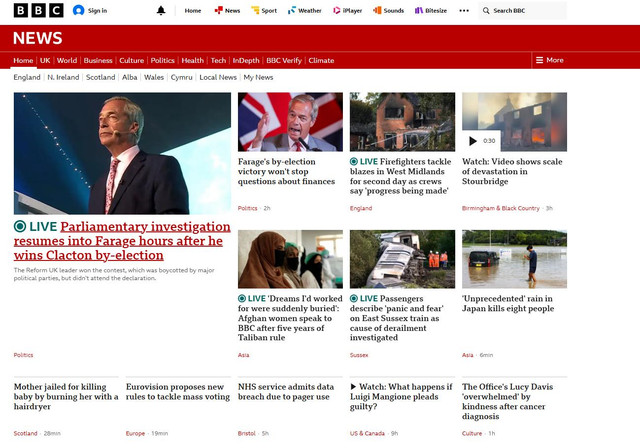Image resolution: width=640 pixels, height=448 pixels.
Task: Open 'Unprecedented' rain in Japan article
Action: click(508, 304)
